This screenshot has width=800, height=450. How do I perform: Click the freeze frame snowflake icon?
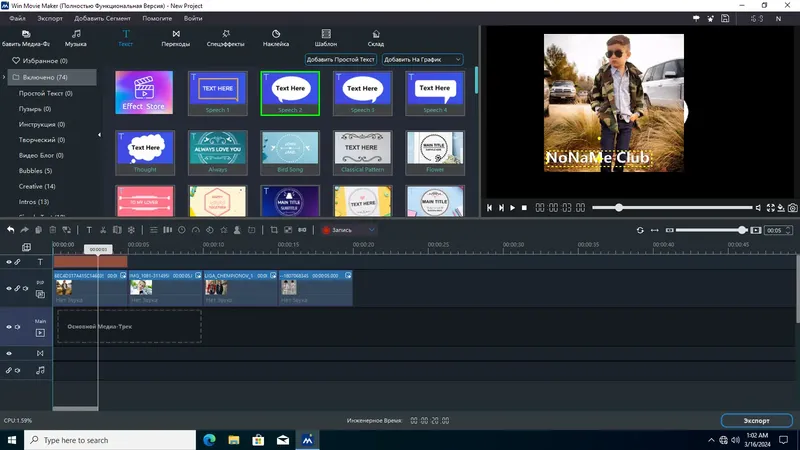[131, 230]
